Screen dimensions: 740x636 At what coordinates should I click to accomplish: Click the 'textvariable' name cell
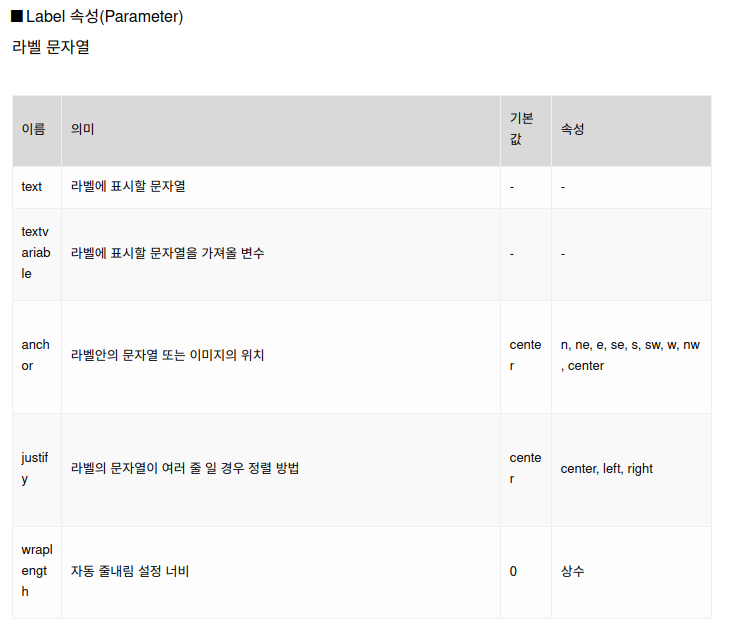click(36, 252)
